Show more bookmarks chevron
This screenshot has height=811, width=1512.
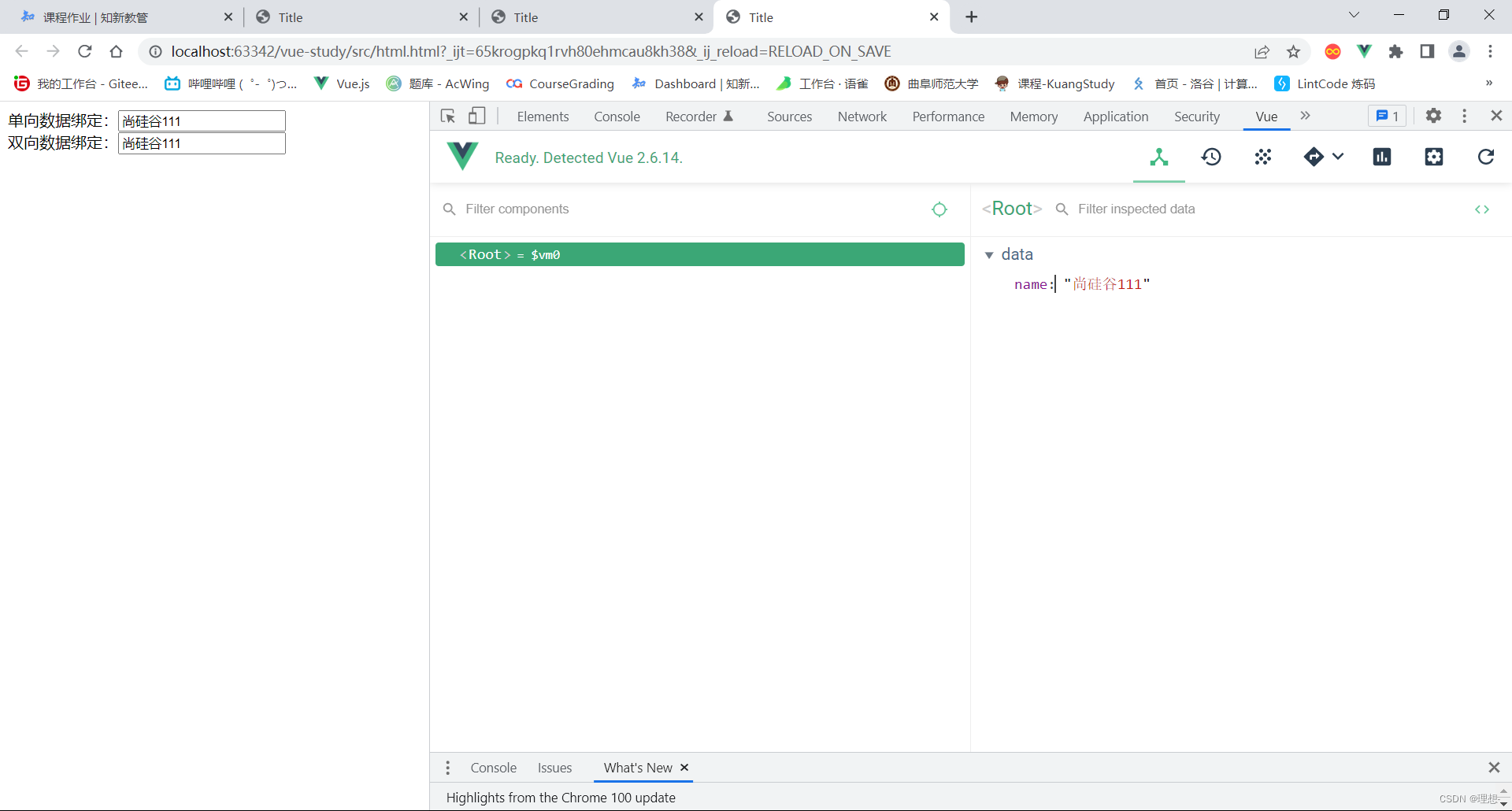(1488, 83)
